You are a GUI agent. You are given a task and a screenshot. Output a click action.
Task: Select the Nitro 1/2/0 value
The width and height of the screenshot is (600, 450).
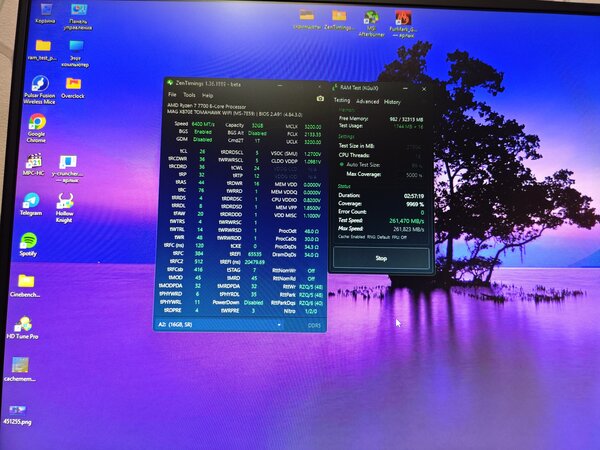[311, 311]
